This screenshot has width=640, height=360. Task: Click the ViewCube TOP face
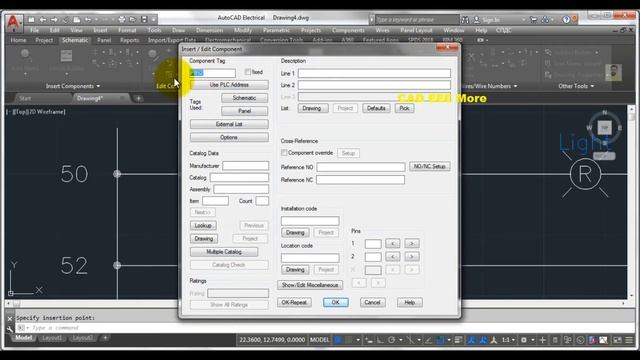pyautogui.click(x=604, y=128)
